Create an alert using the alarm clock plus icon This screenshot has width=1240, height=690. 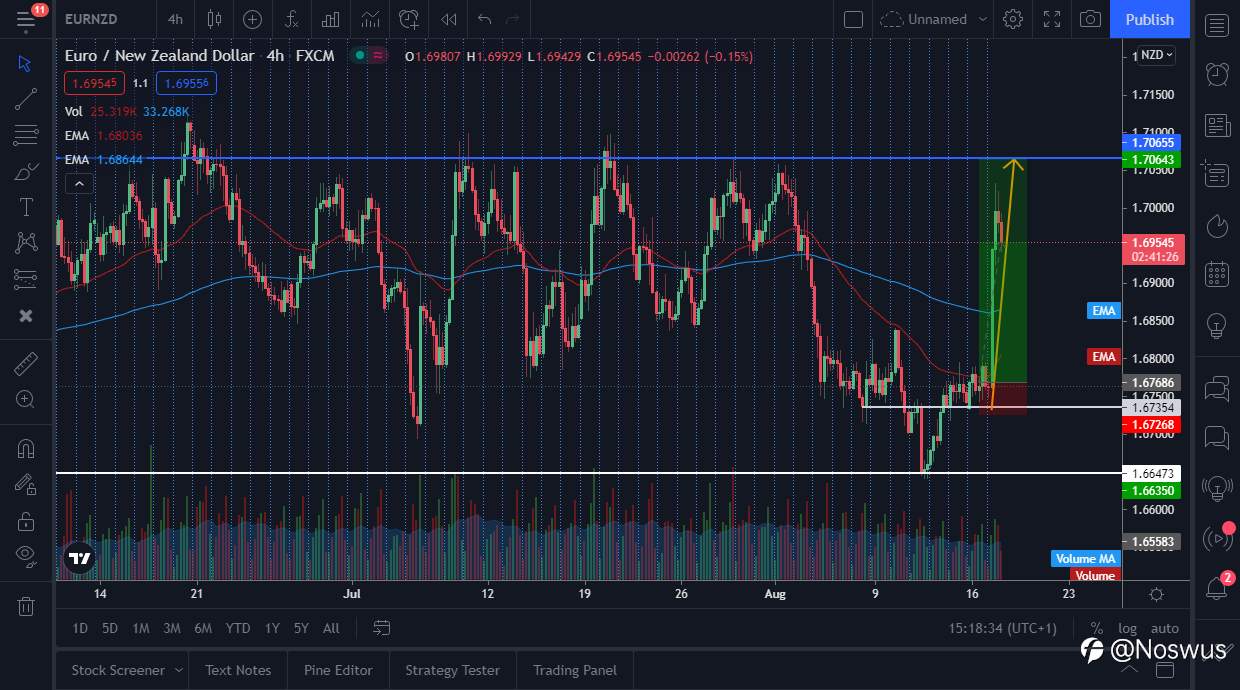(x=408, y=19)
